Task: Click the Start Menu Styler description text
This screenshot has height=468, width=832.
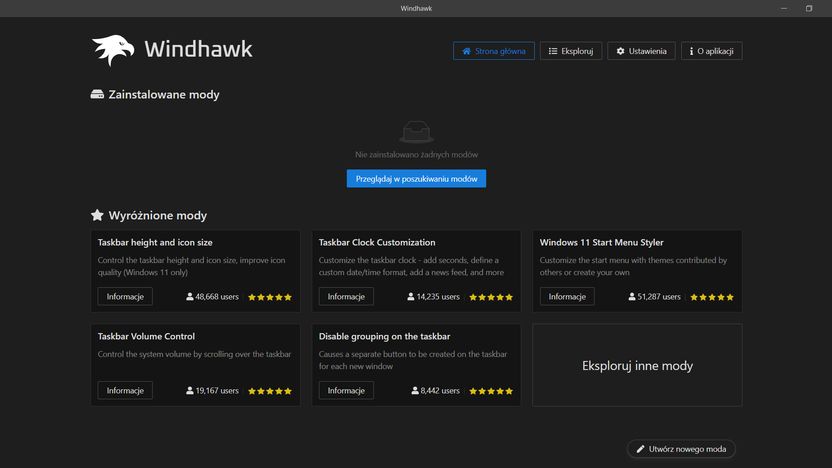Action: pyautogui.click(x=633, y=266)
